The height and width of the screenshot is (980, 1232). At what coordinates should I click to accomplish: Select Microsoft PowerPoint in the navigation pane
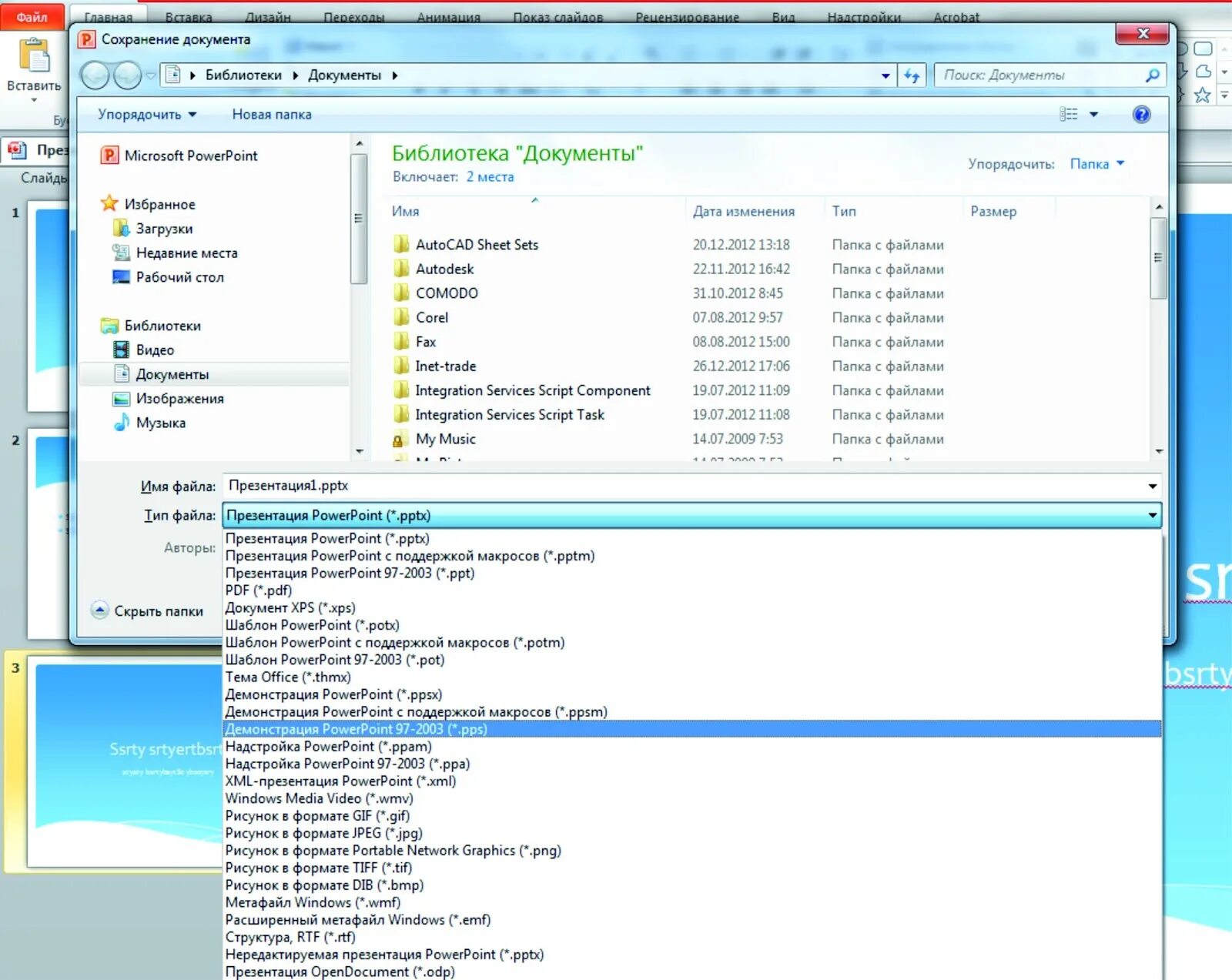(x=180, y=156)
